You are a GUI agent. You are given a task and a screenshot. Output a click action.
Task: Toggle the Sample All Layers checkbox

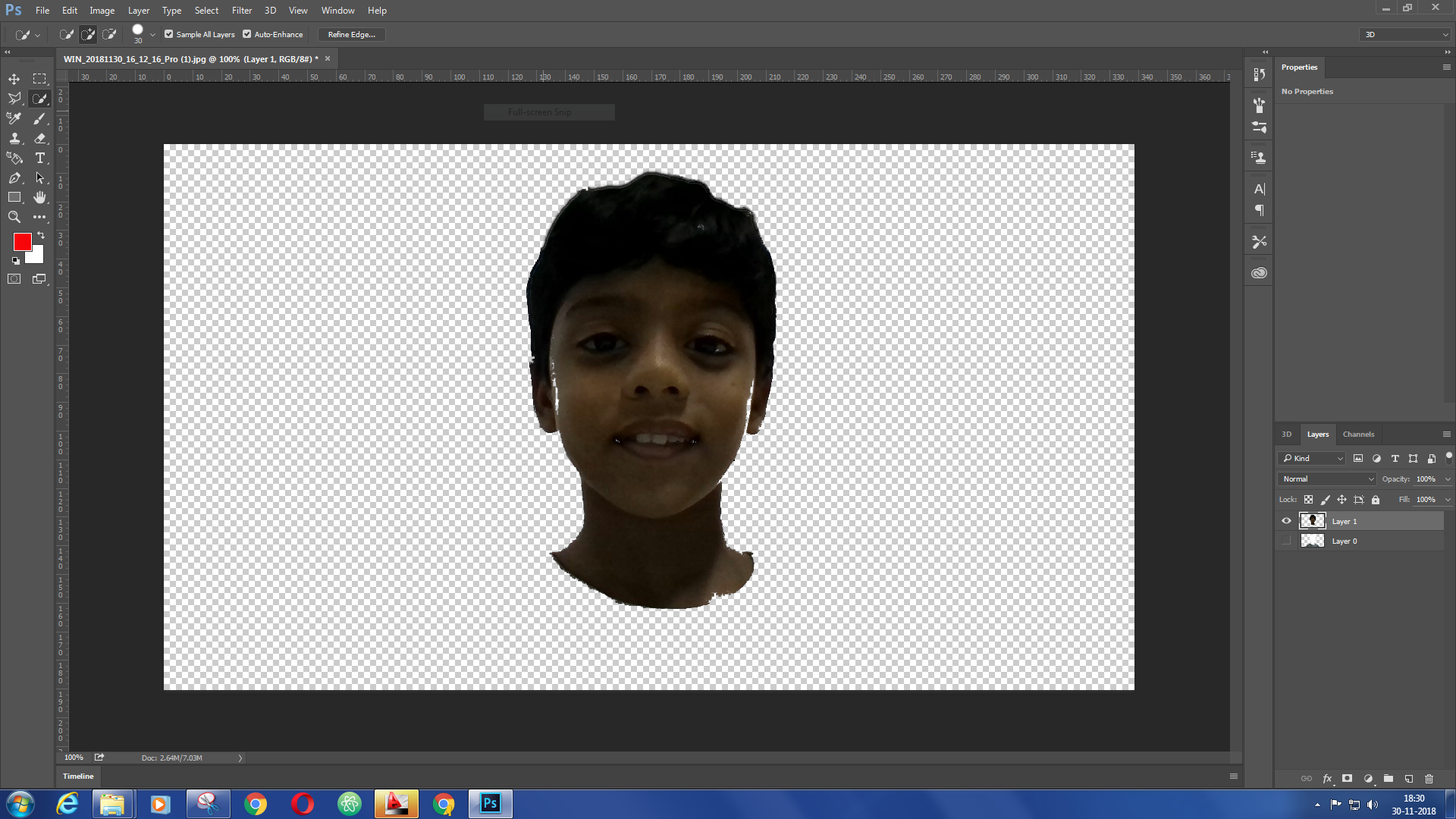coord(169,34)
